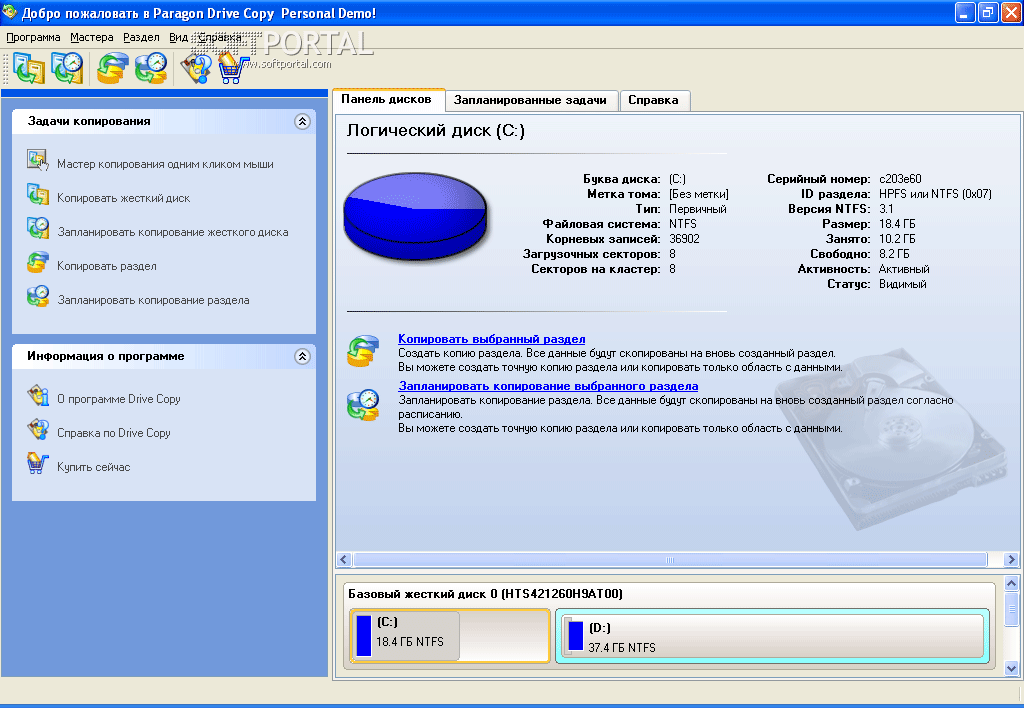The height and width of the screenshot is (708, 1024).
Task: Click the Задачи копирования panel header
Action: click(x=164, y=121)
